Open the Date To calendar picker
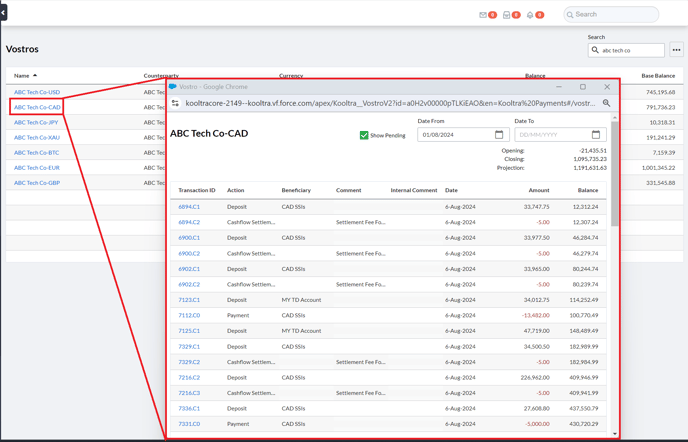This screenshot has height=442, width=688. point(596,135)
